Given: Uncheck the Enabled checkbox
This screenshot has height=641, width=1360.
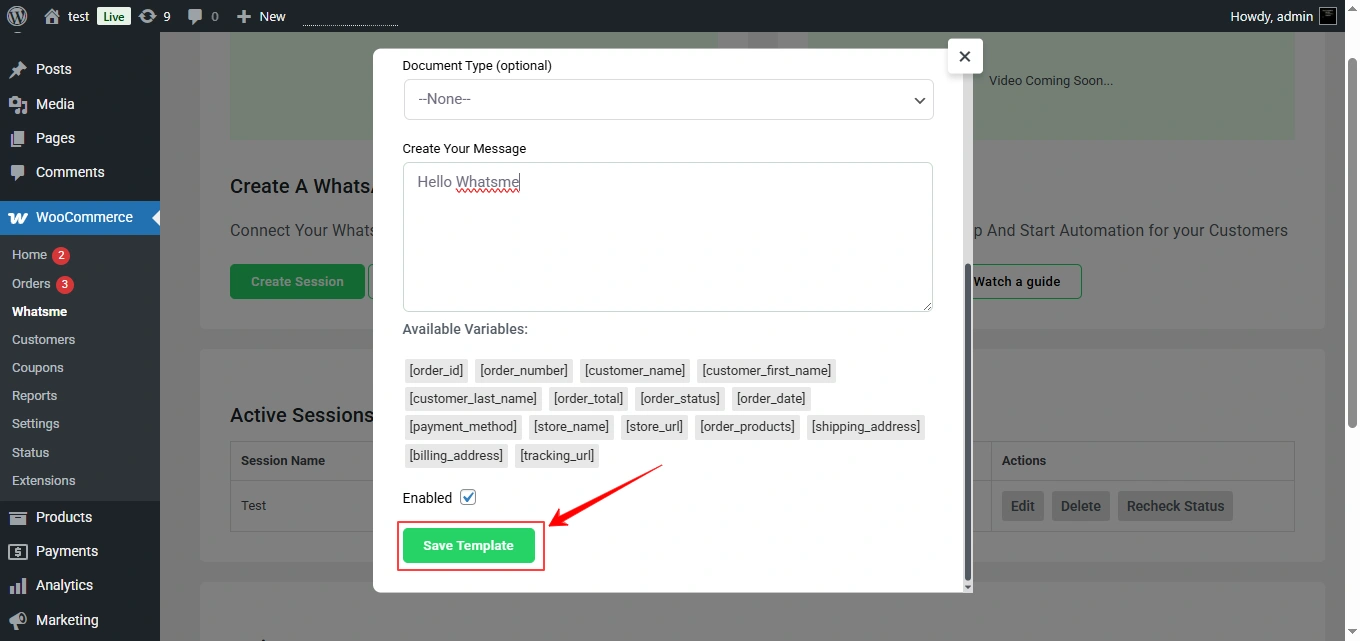Looking at the screenshot, I should [x=468, y=497].
